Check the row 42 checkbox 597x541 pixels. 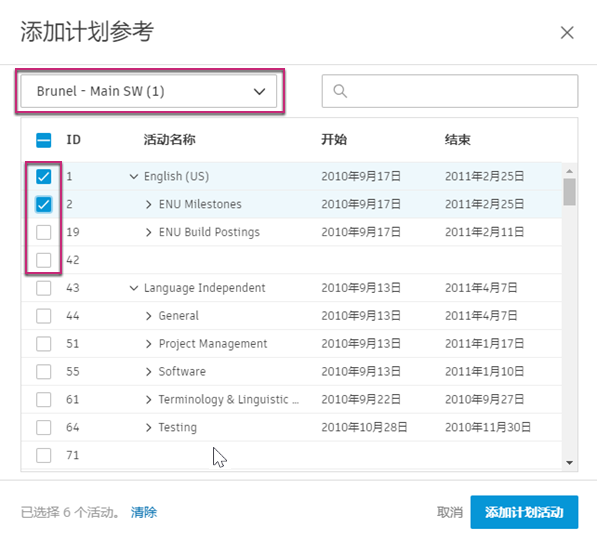pyautogui.click(x=43, y=260)
